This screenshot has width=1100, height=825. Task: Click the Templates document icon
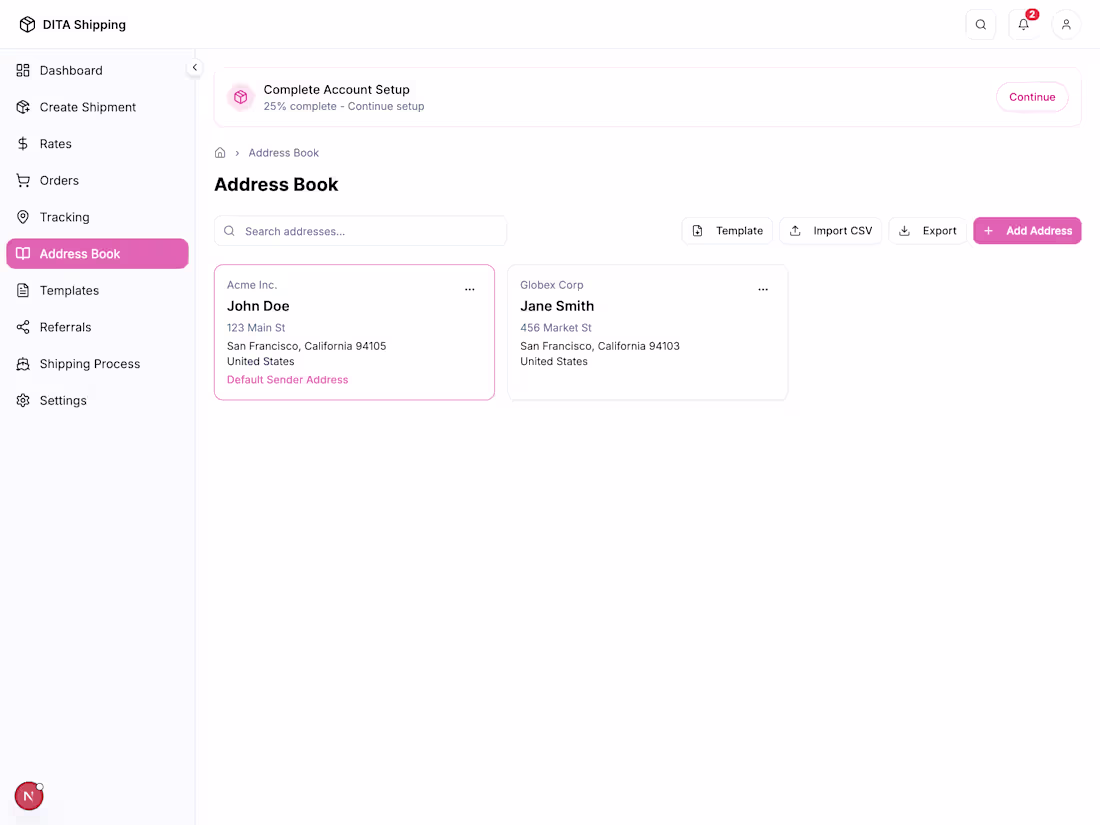(x=23, y=290)
